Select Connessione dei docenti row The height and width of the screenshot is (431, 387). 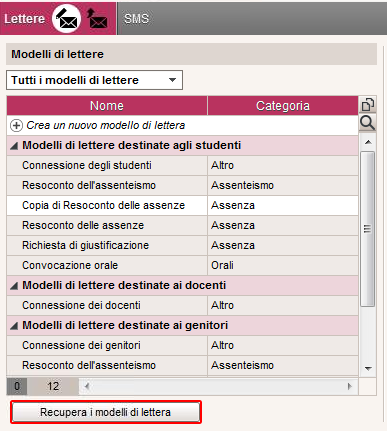[x=182, y=305]
